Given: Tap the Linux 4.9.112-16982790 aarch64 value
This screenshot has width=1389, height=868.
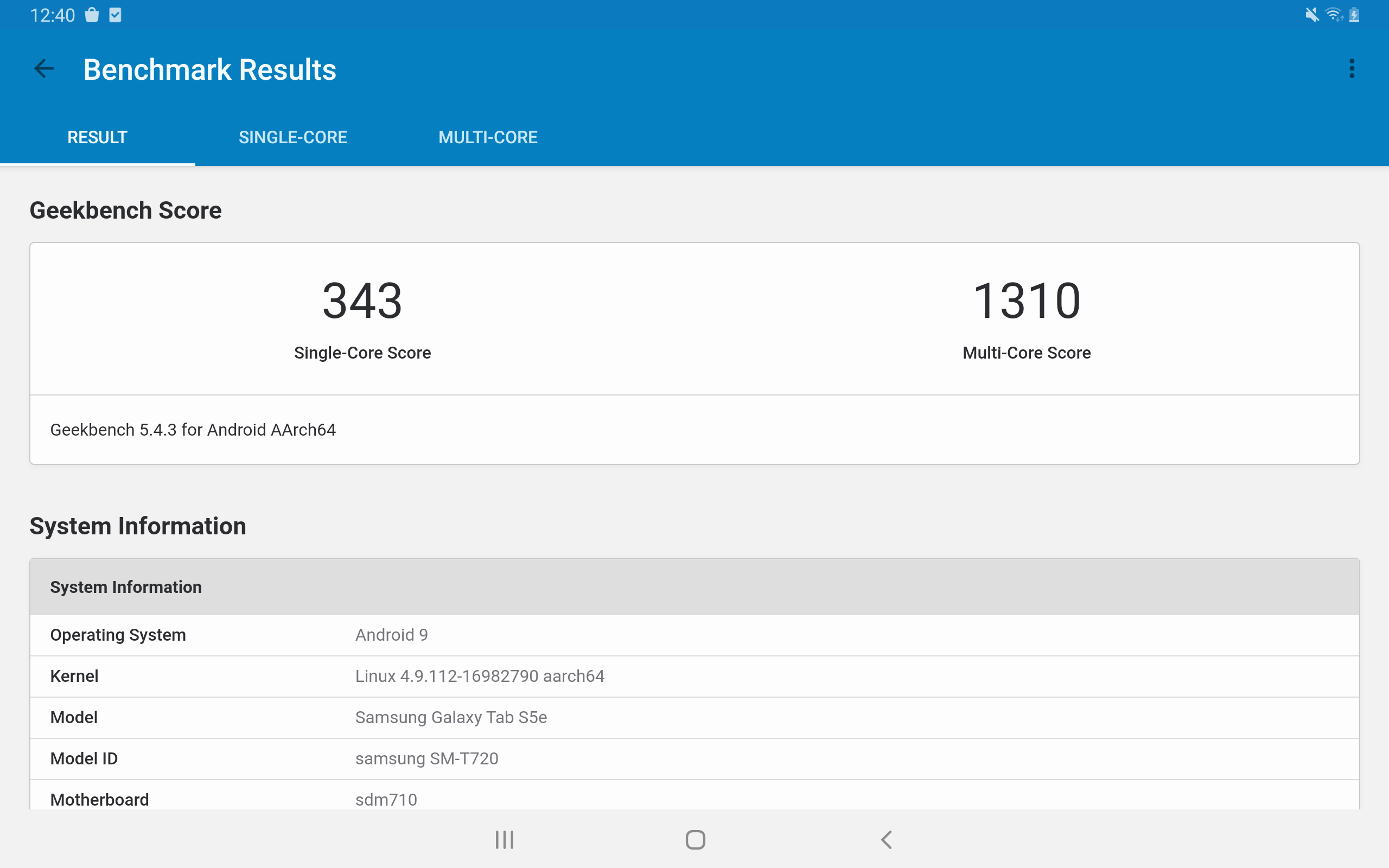Looking at the screenshot, I should (x=480, y=676).
